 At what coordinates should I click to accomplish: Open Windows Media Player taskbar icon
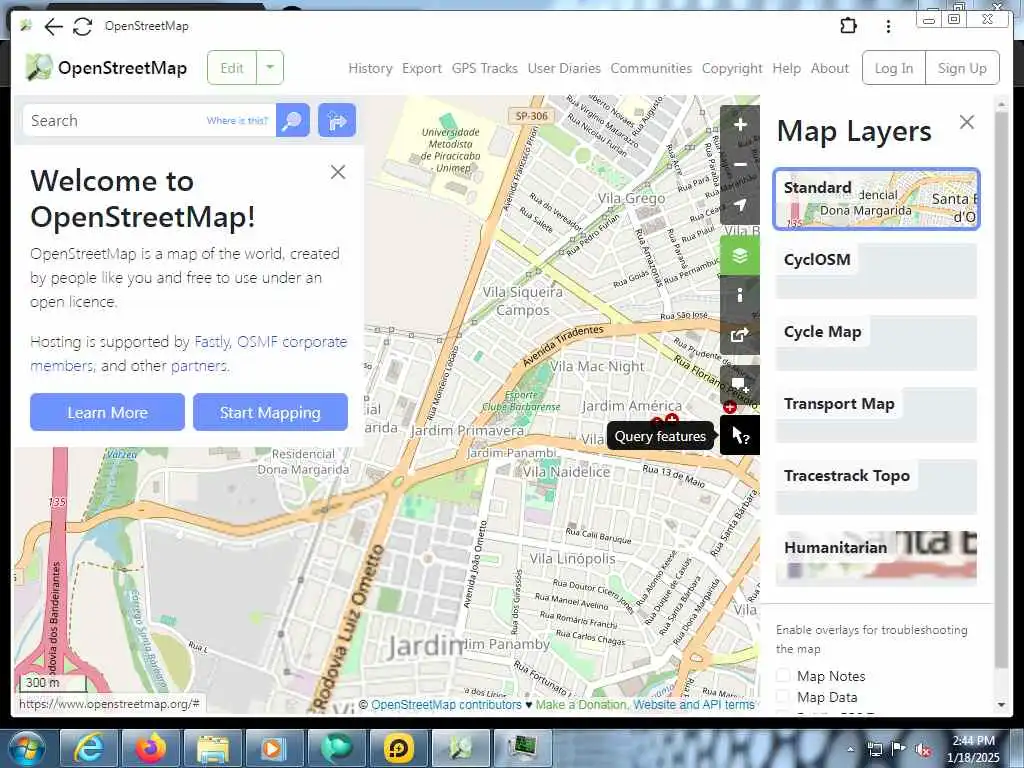[x=274, y=748]
